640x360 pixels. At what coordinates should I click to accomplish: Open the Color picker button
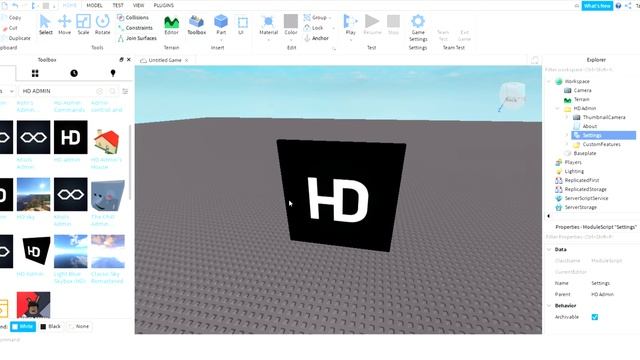[291, 25]
